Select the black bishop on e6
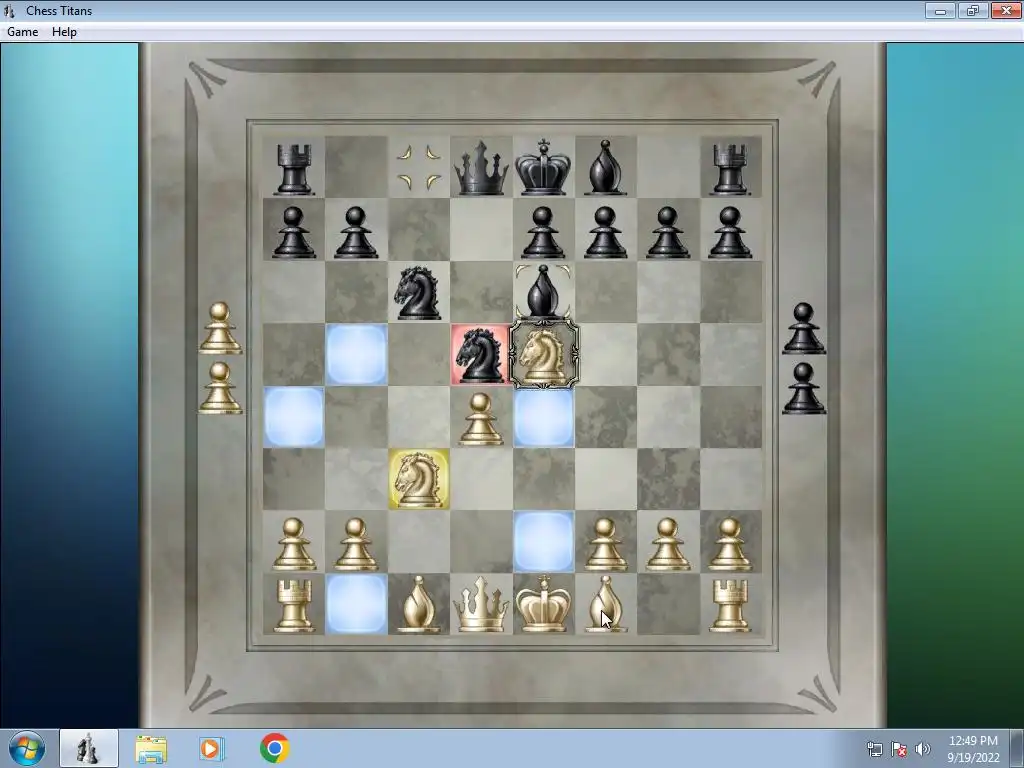1024x768 pixels. 543,293
